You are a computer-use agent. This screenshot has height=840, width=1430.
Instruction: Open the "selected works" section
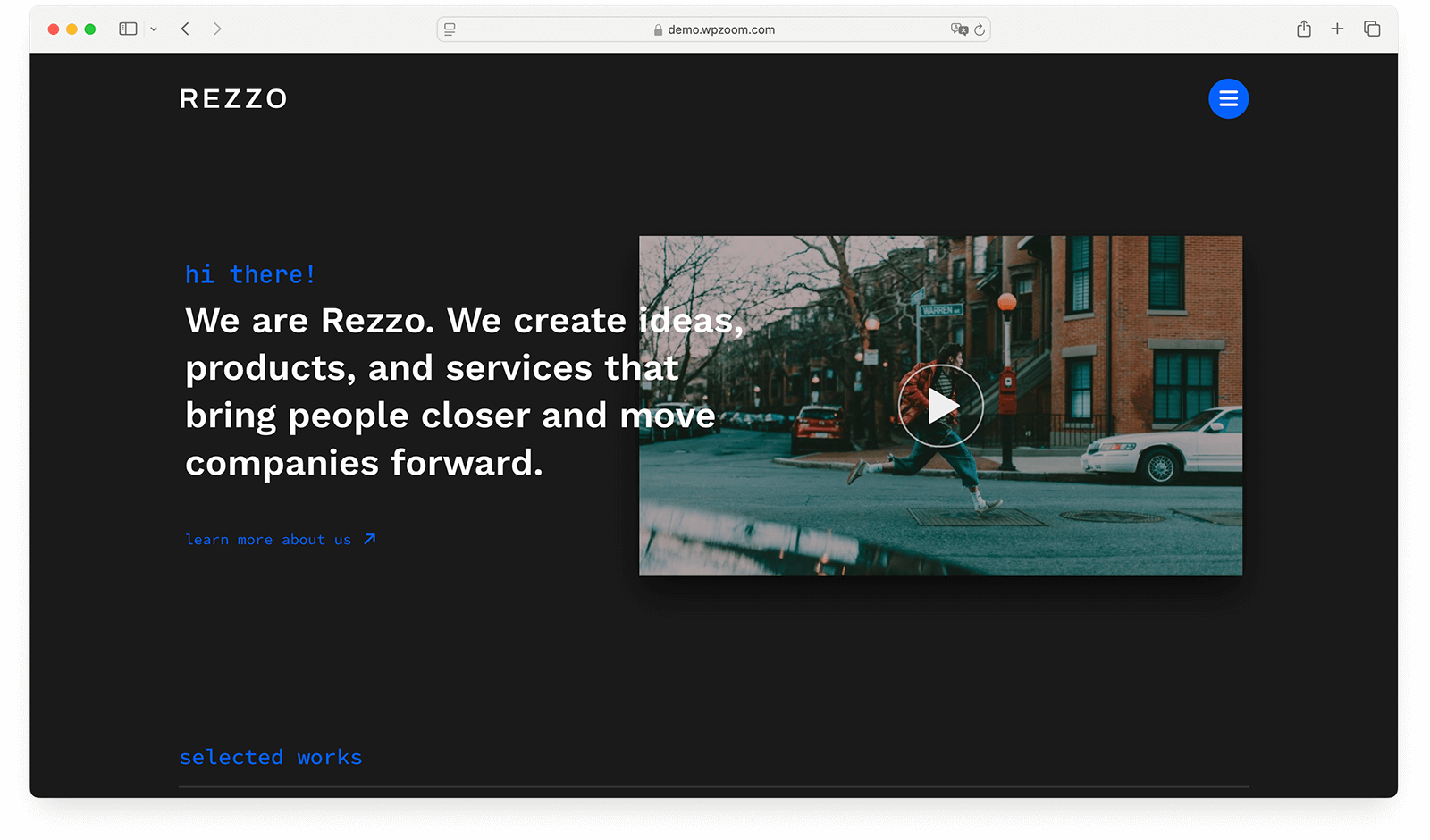(270, 757)
